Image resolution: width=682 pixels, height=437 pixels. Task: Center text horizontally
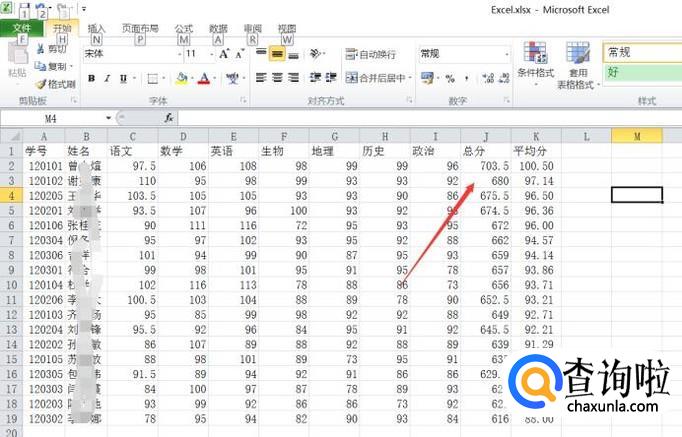pyautogui.click(x=277, y=78)
